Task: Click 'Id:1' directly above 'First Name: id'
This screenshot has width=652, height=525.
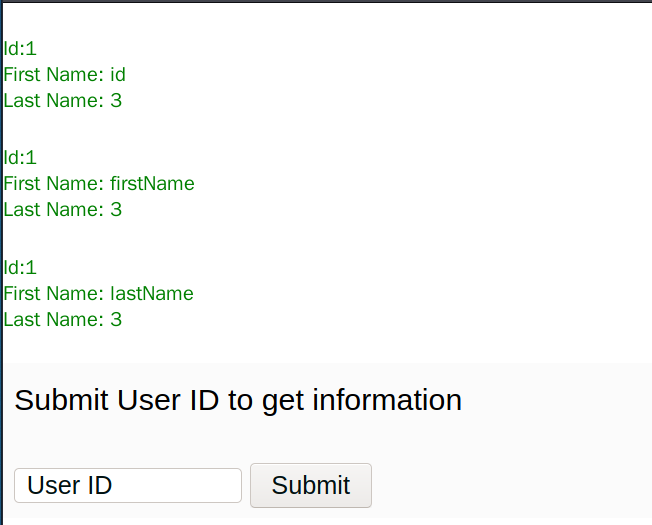Action: [20, 49]
